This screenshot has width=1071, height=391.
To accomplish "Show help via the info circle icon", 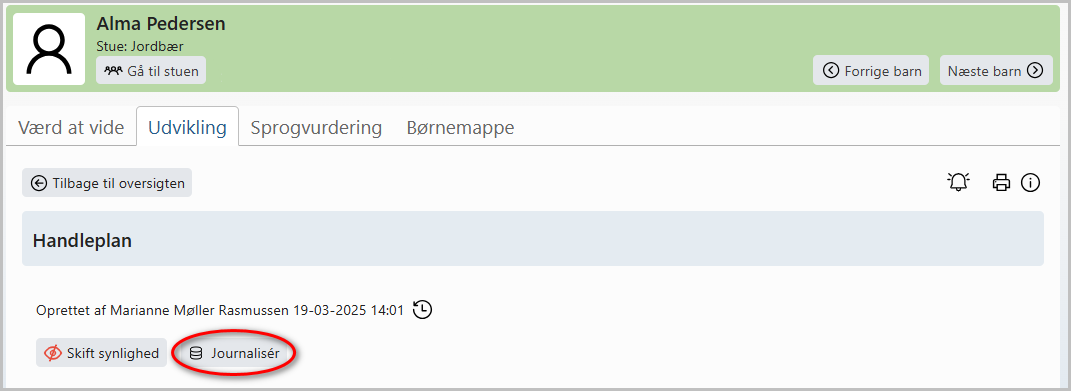I will (x=1030, y=183).
